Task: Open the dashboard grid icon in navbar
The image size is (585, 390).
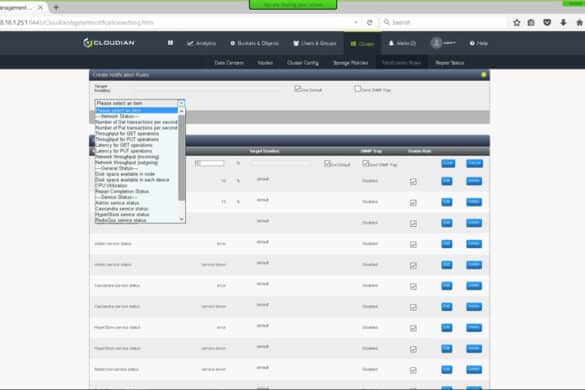Action: (x=170, y=43)
